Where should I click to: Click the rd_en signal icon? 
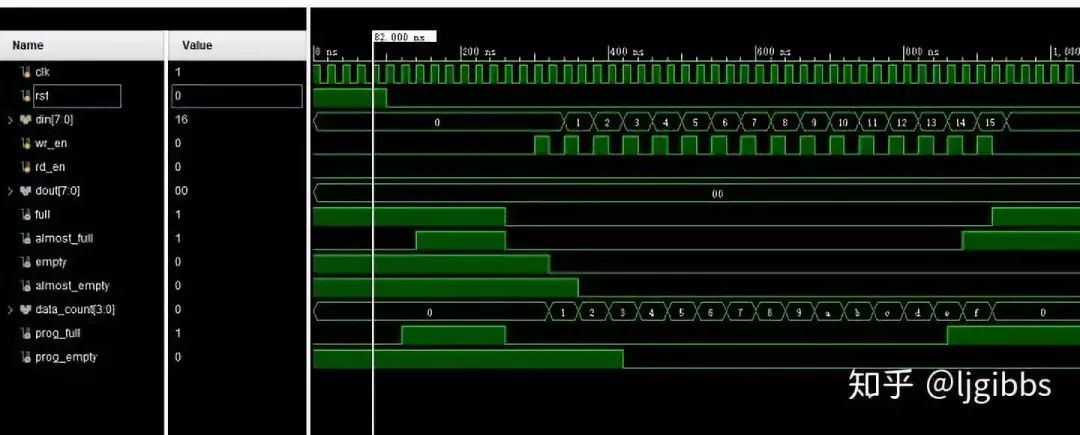[26, 167]
